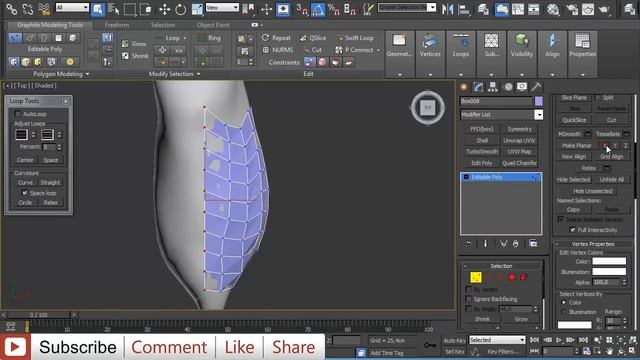Click the ribbon Cut tool
The height and width of the screenshot is (360, 640).
tap(312, 50)
